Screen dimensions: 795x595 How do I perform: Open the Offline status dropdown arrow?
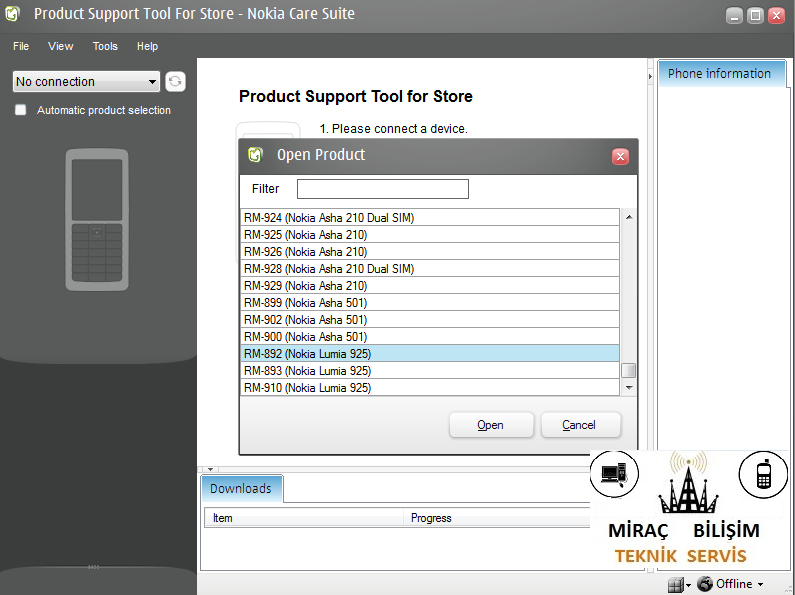(x=760, y=584)
